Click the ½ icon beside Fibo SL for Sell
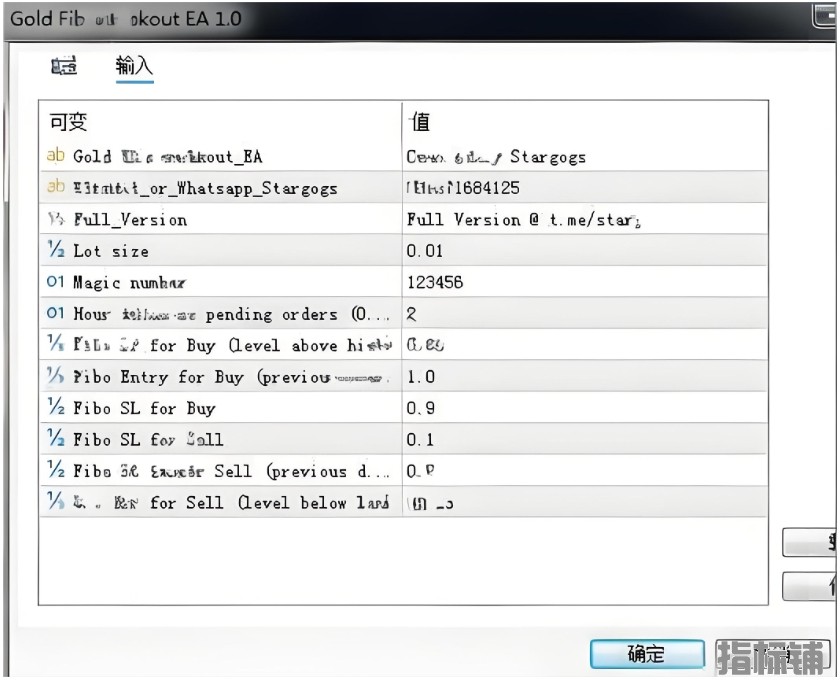The width and height of the screenshot is (840, 683). pyautogui.click(x=55, y=439)
